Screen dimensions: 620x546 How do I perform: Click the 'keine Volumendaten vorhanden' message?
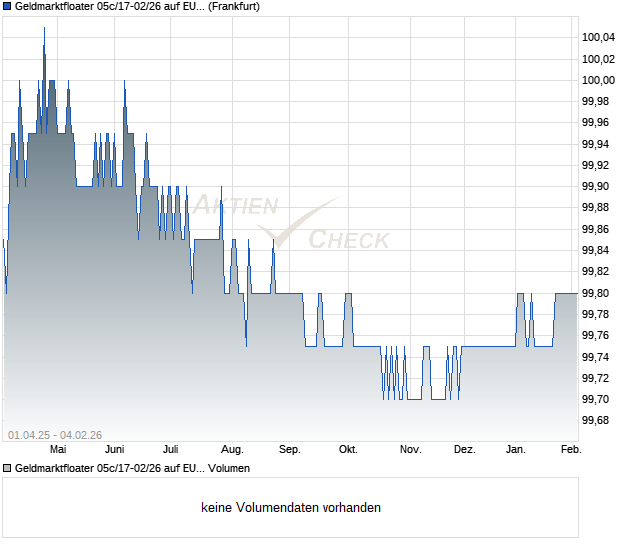(291, 508)
